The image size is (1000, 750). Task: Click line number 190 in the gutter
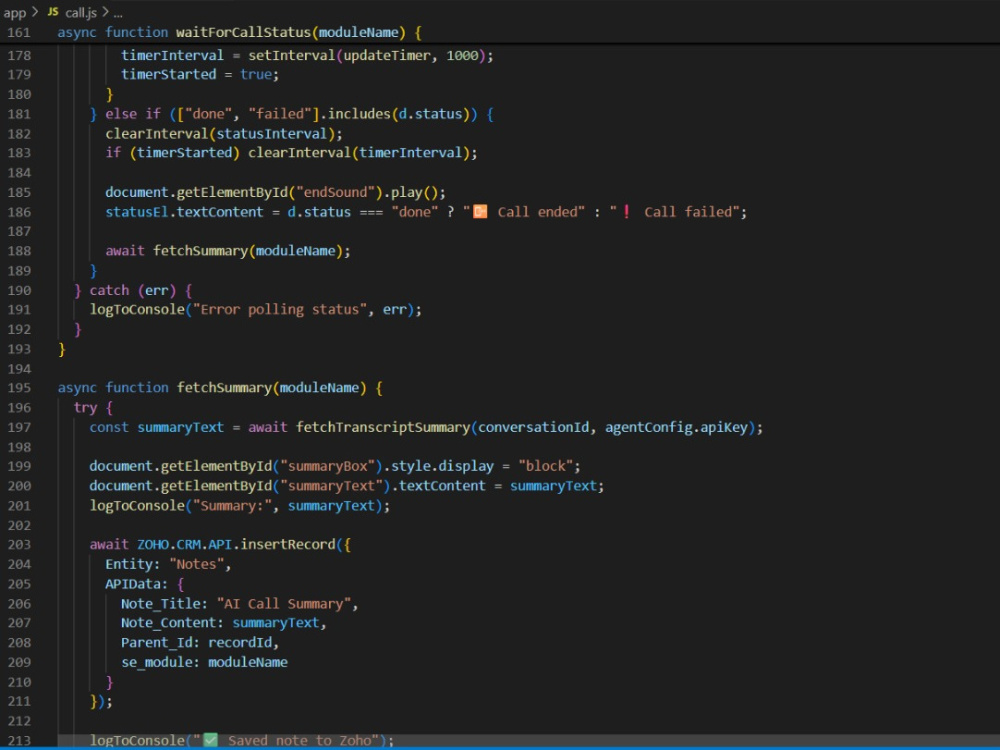point(19,290)
